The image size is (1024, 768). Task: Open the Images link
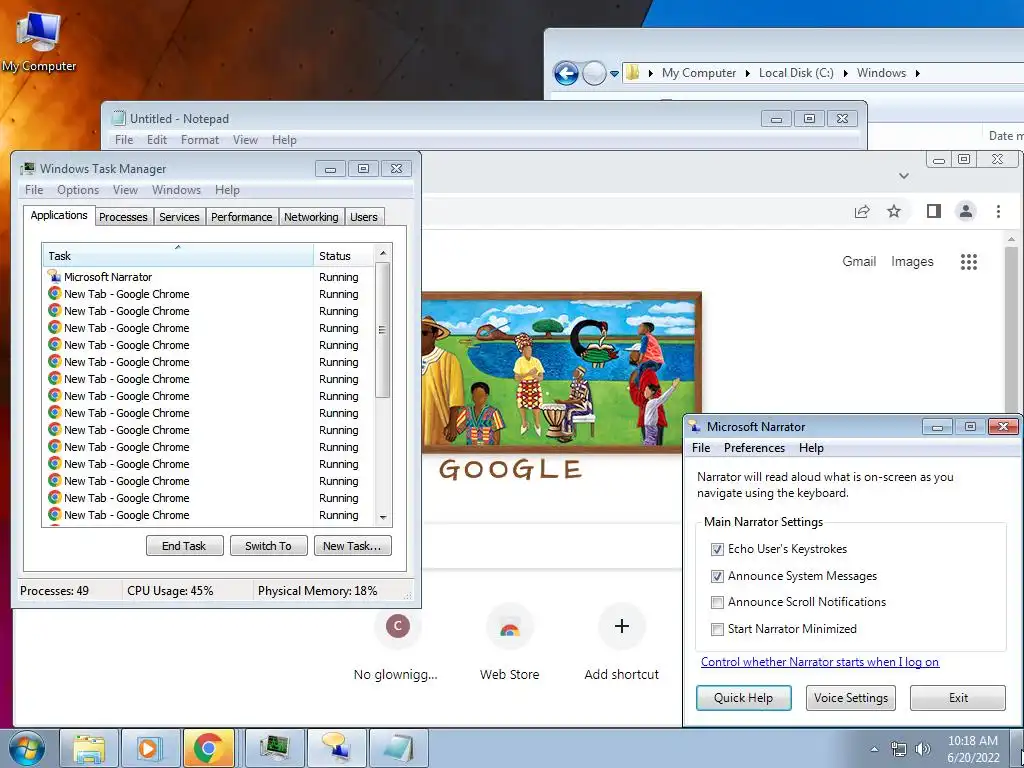click(x=912, y=261)
